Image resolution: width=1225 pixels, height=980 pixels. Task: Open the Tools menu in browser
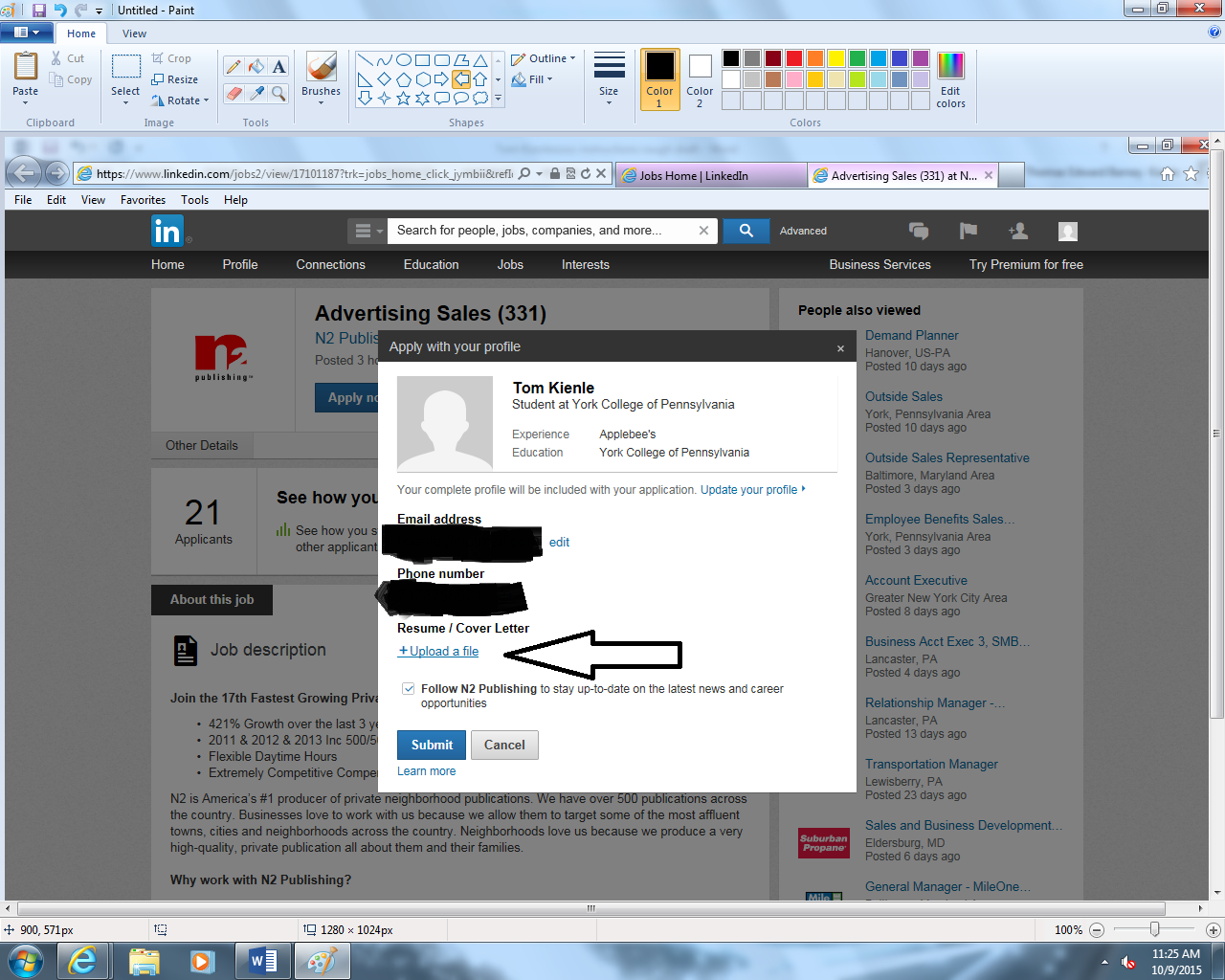tap(194, 200)
